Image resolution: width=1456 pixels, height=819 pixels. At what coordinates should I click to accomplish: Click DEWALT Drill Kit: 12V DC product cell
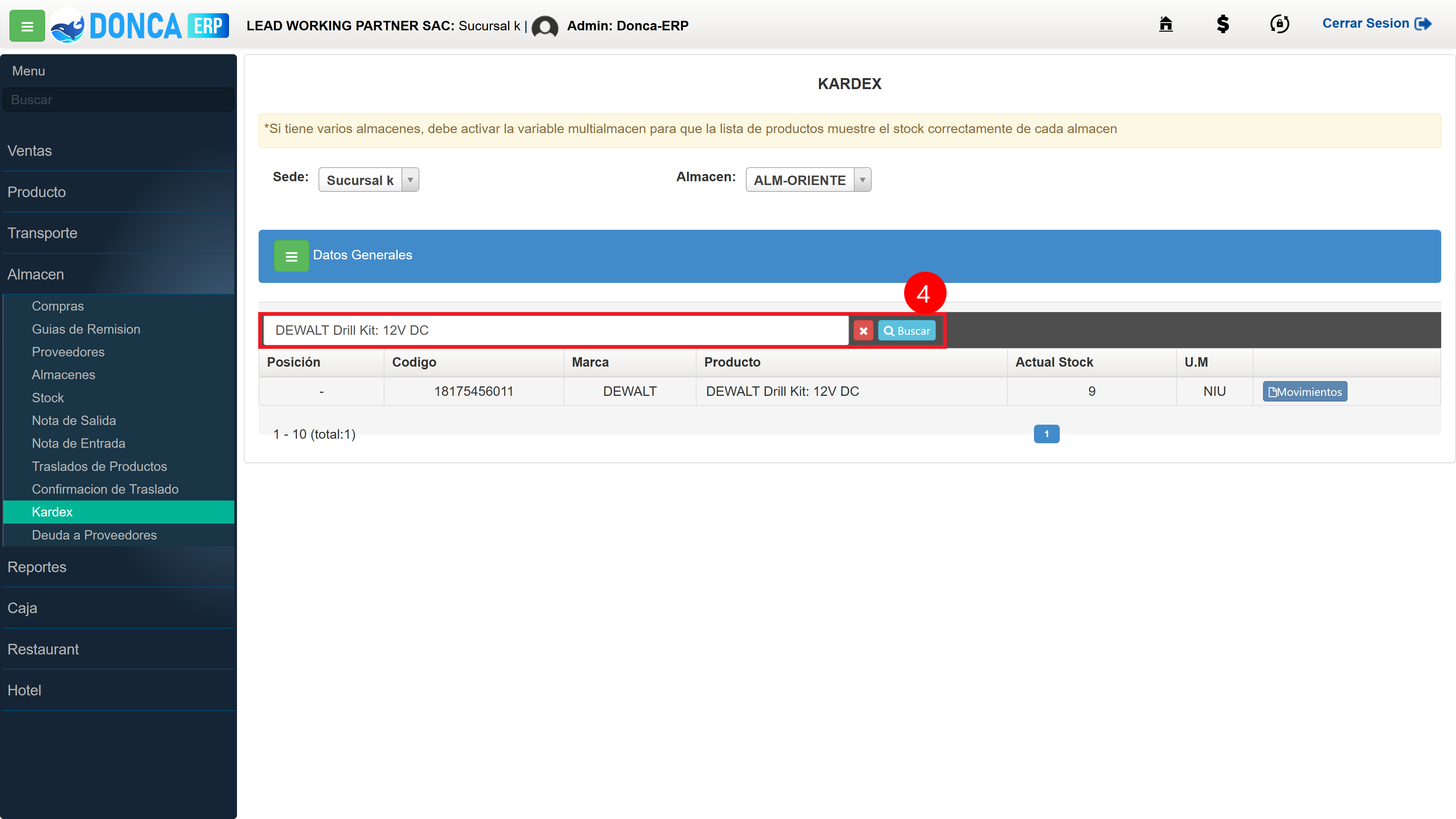coord(851,391)
